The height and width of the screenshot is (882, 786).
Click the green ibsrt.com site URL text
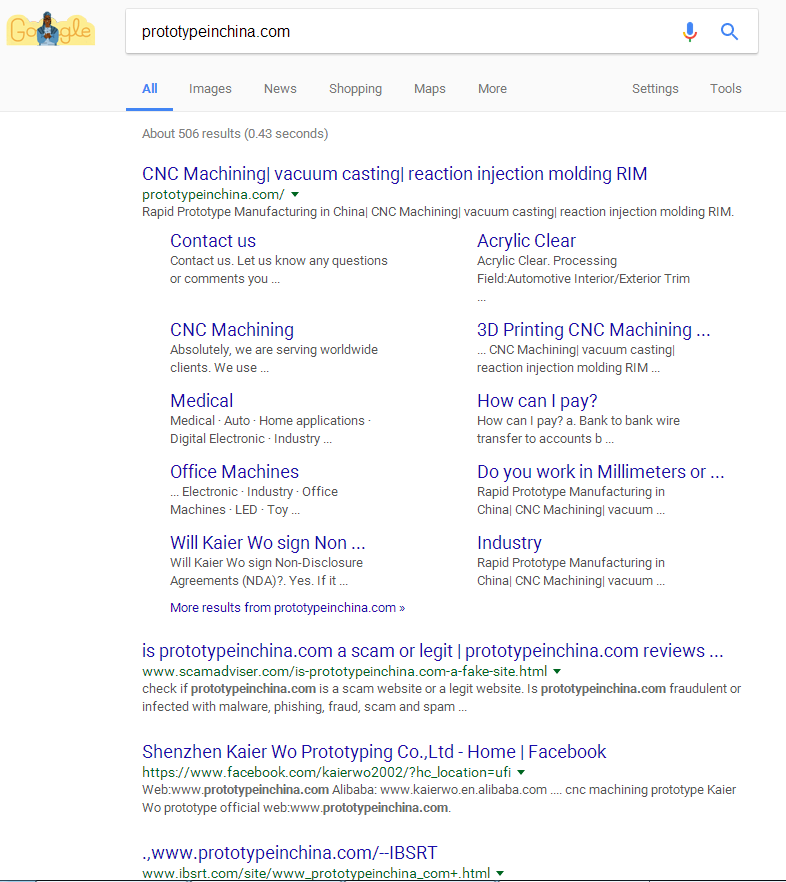tap(316, 873)
